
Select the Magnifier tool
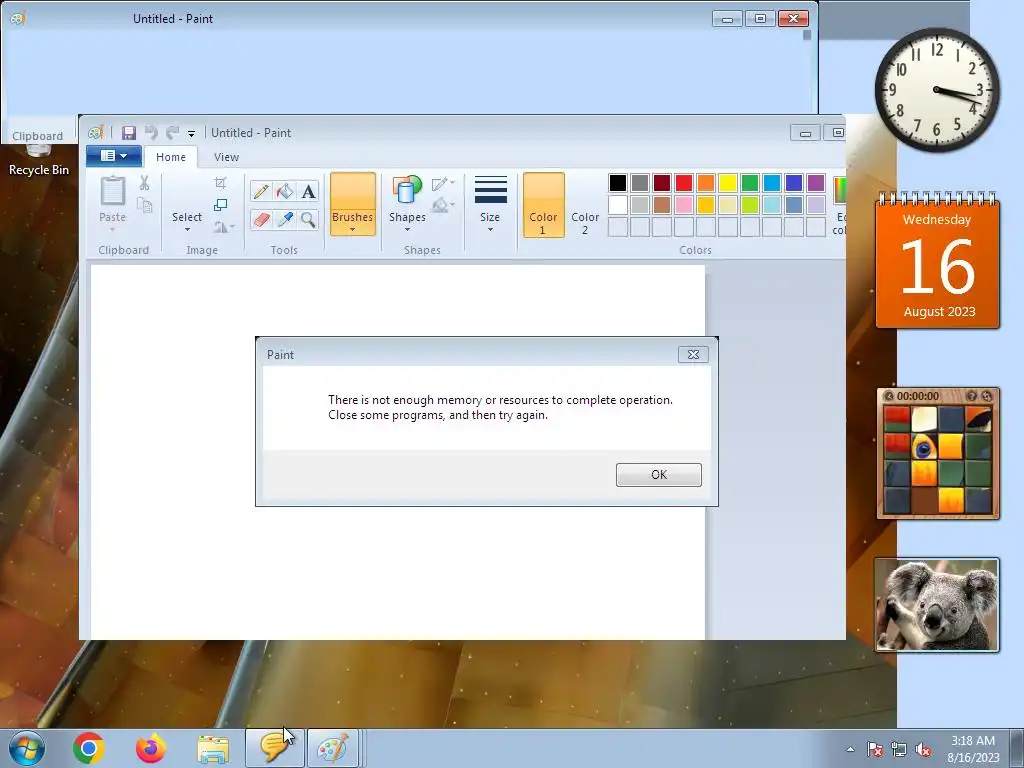[x=308, y=219]
